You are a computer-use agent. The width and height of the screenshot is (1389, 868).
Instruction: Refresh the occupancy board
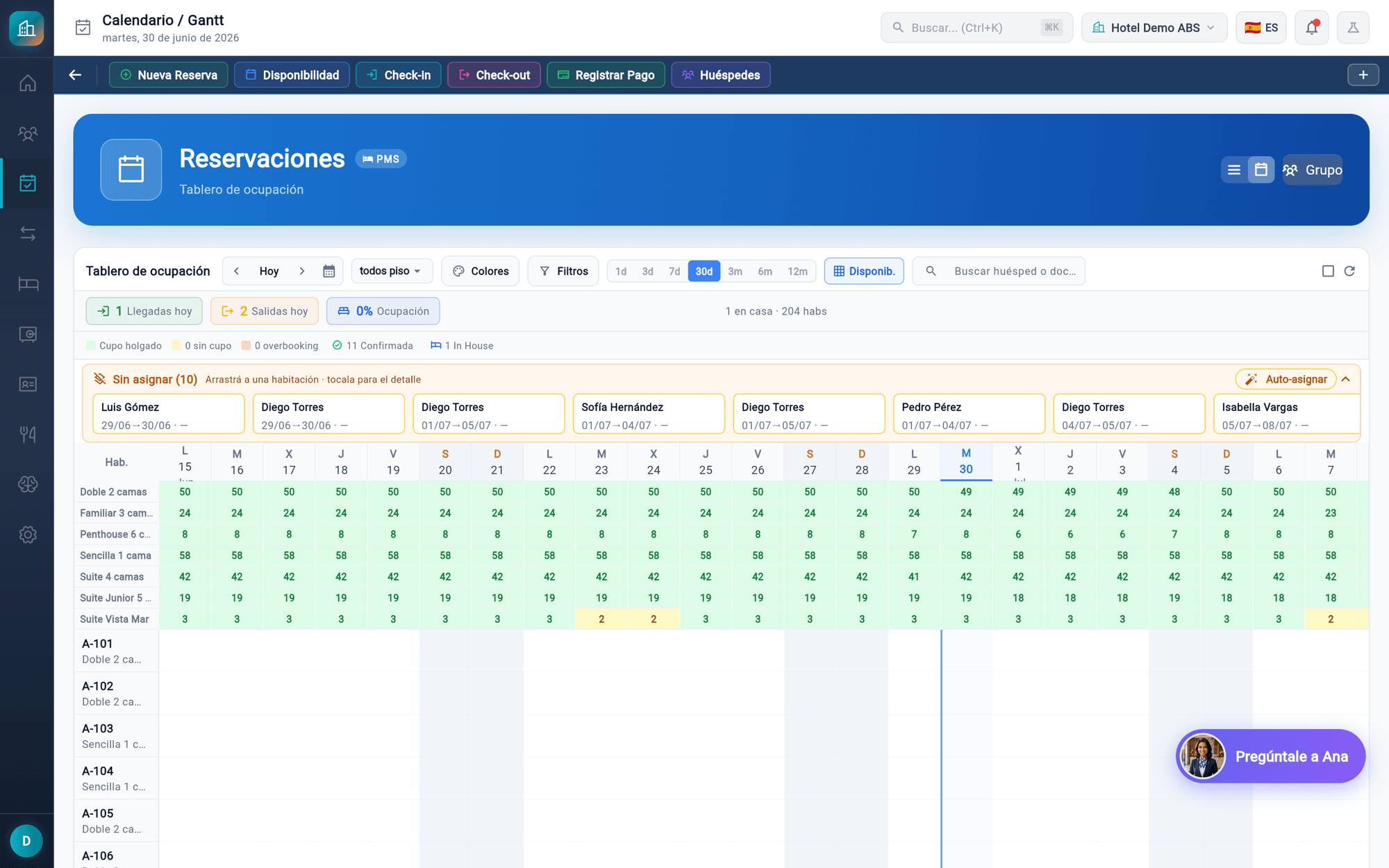click(x=1349, y=272)
